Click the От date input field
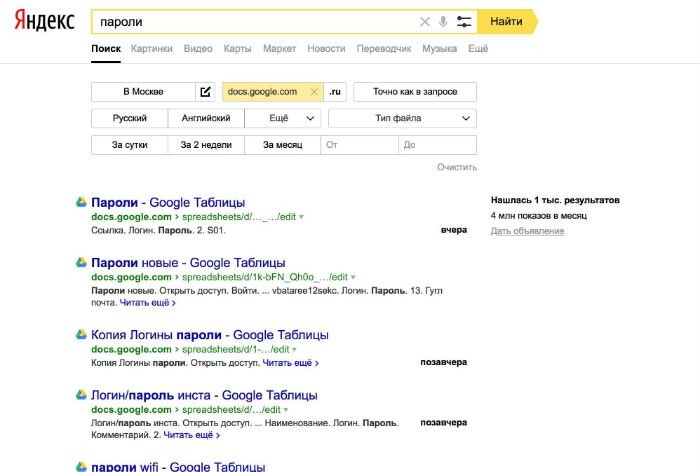This screenshot has width=700, height=472. 358,145
